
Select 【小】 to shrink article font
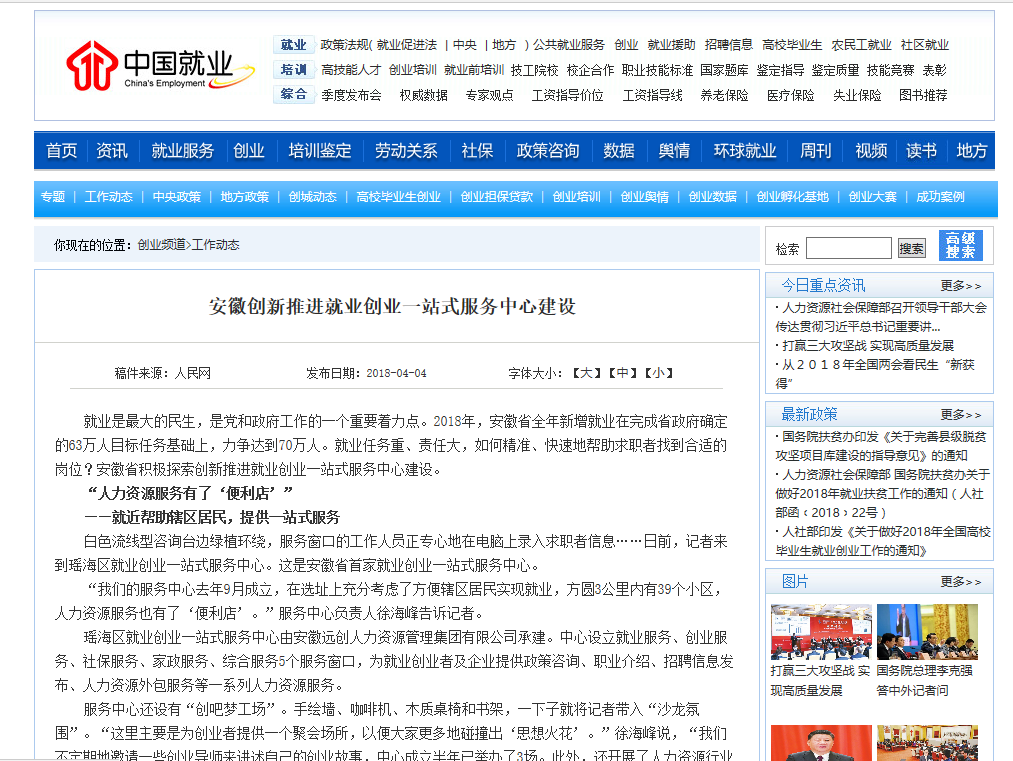[659, 370]
